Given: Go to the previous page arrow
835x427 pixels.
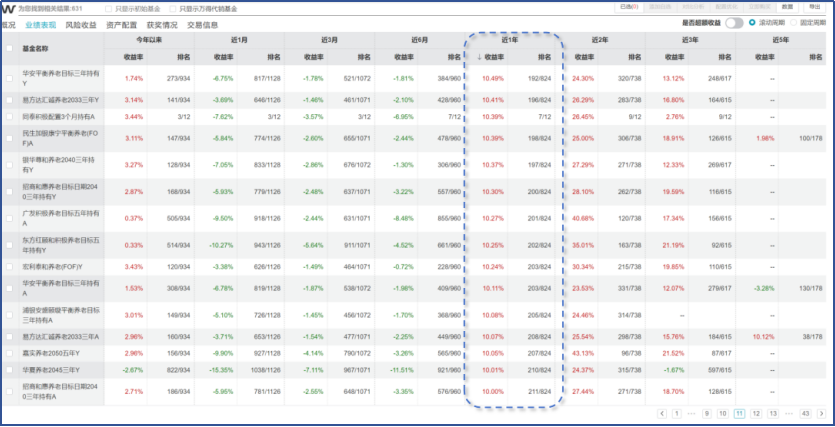Looking at the screenshot, I should click(x=662, y=414).
